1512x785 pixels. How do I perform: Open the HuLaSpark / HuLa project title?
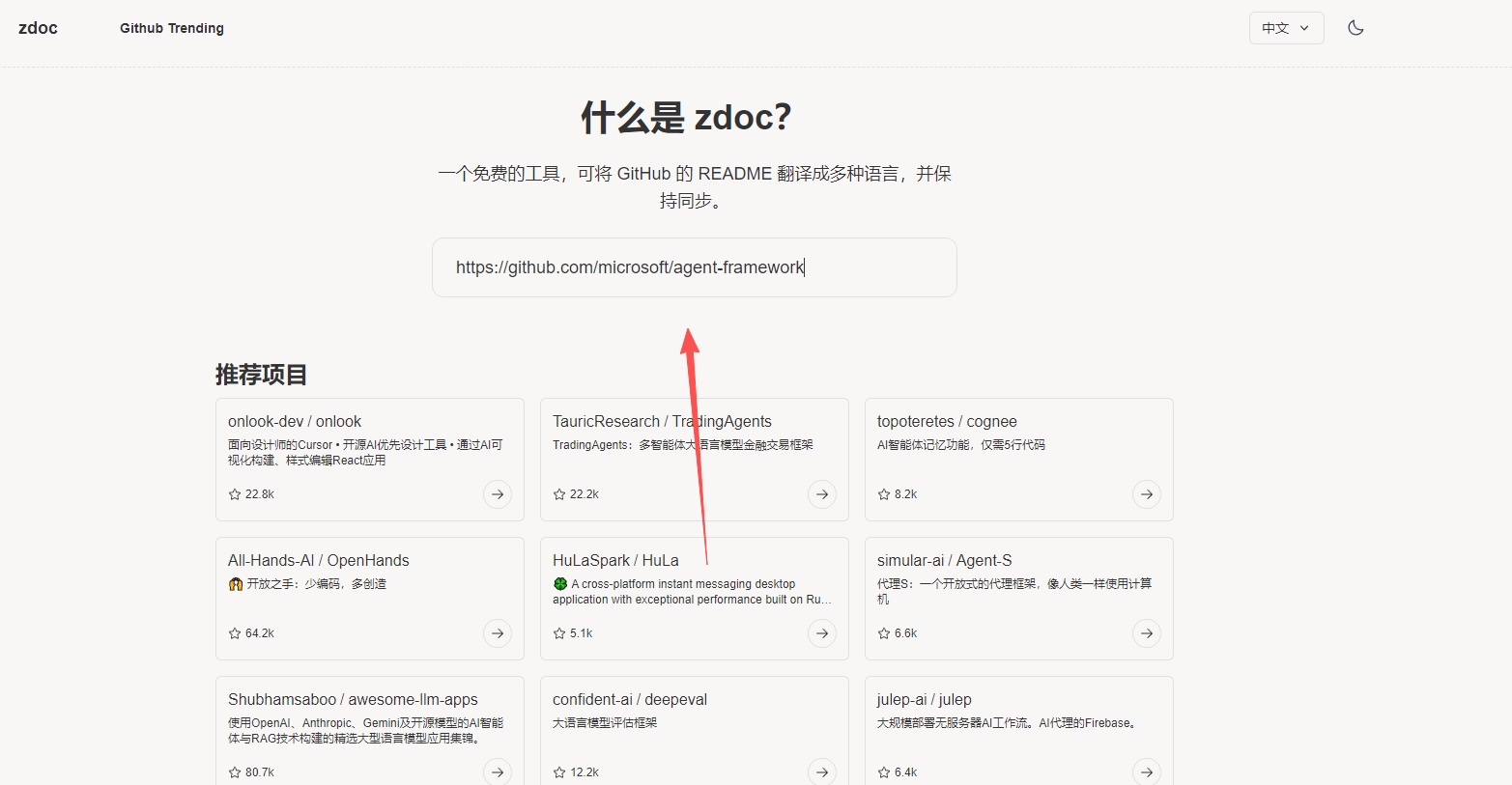[x=615, y=561]
